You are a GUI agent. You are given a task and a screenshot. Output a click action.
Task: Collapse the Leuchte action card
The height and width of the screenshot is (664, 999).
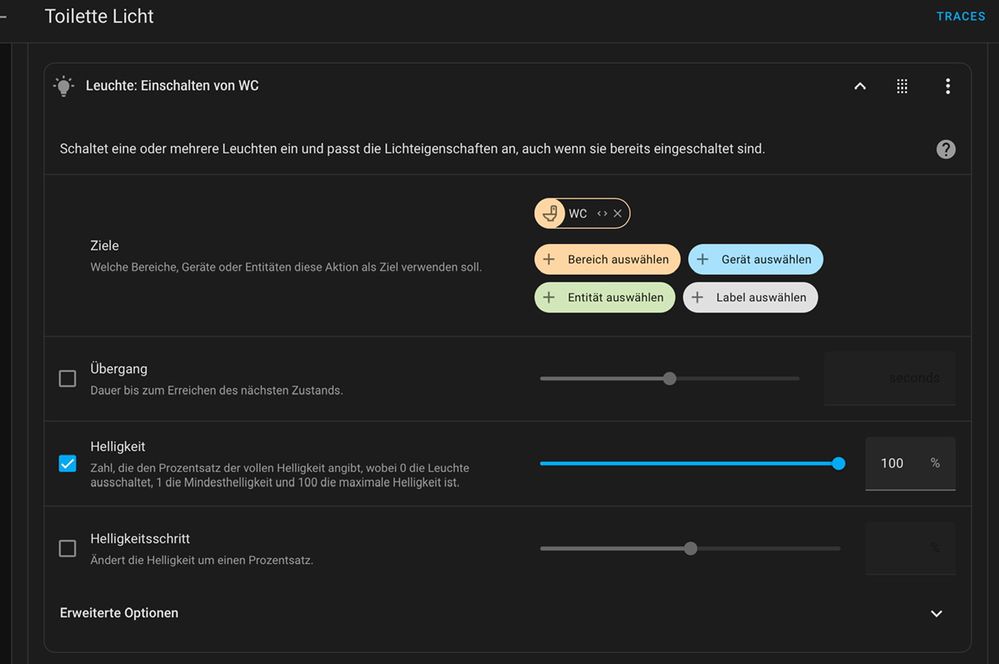[860, 86]
